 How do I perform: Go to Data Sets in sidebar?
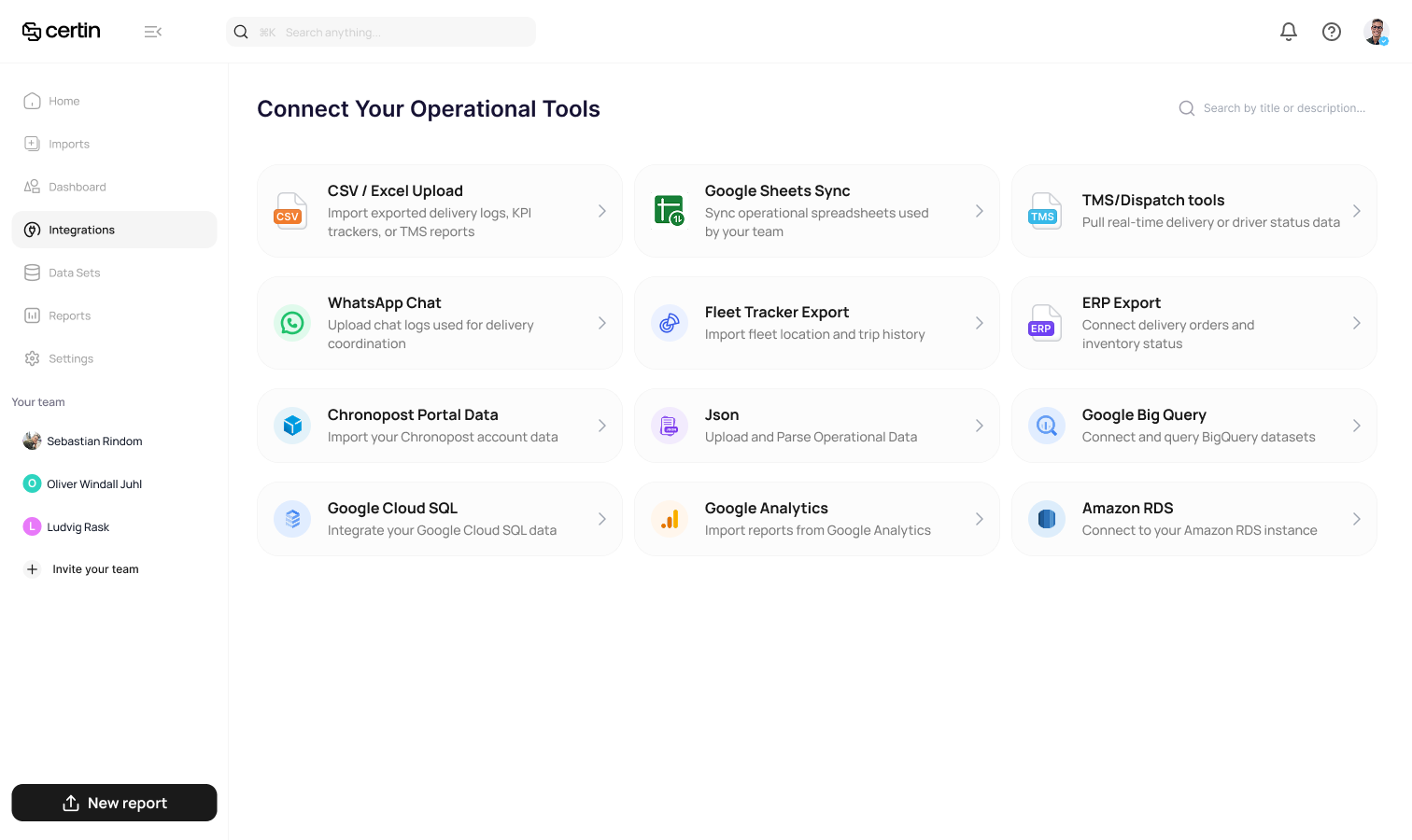[x=74, y=273]
